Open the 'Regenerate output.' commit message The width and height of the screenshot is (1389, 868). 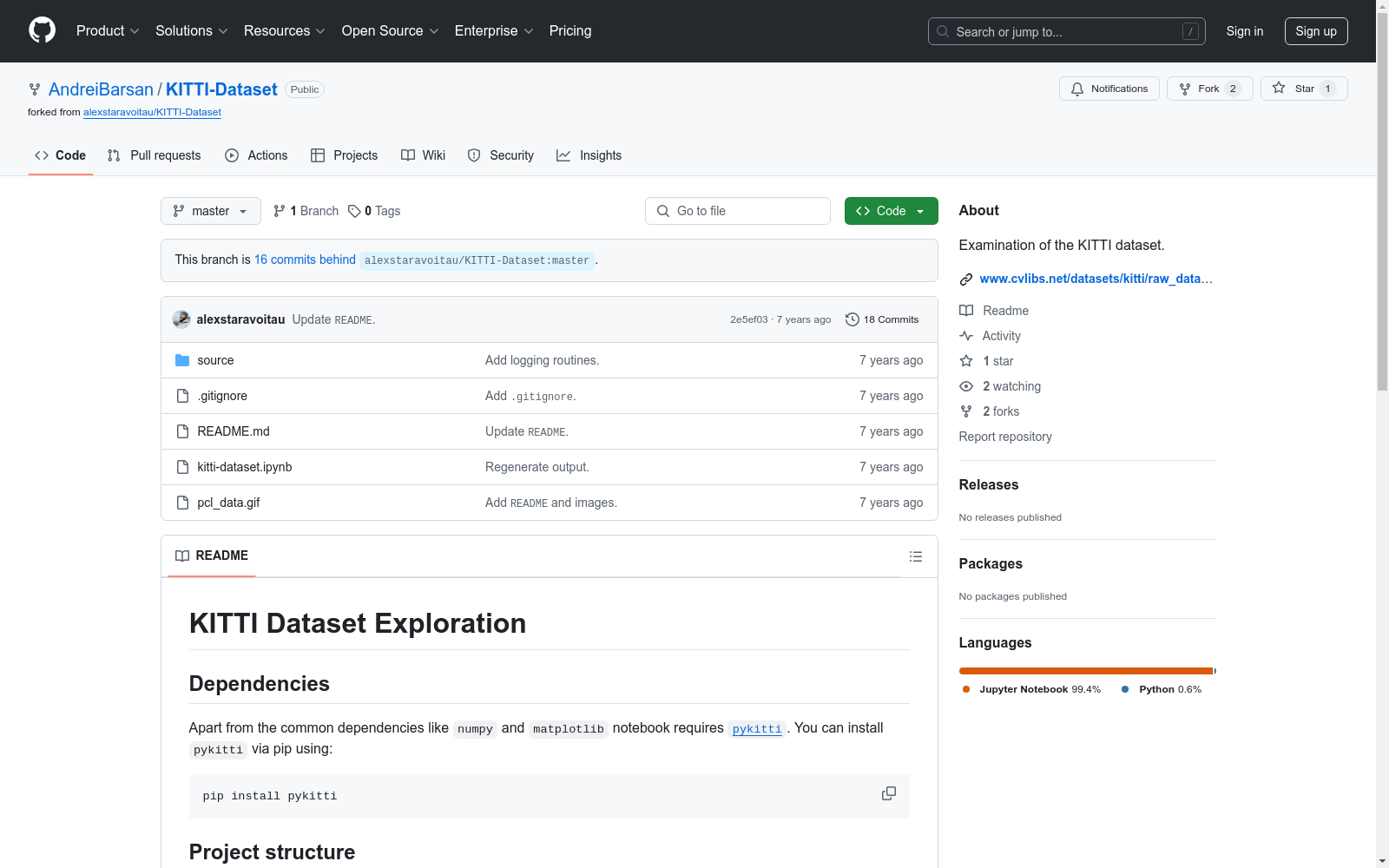point(537,467)
